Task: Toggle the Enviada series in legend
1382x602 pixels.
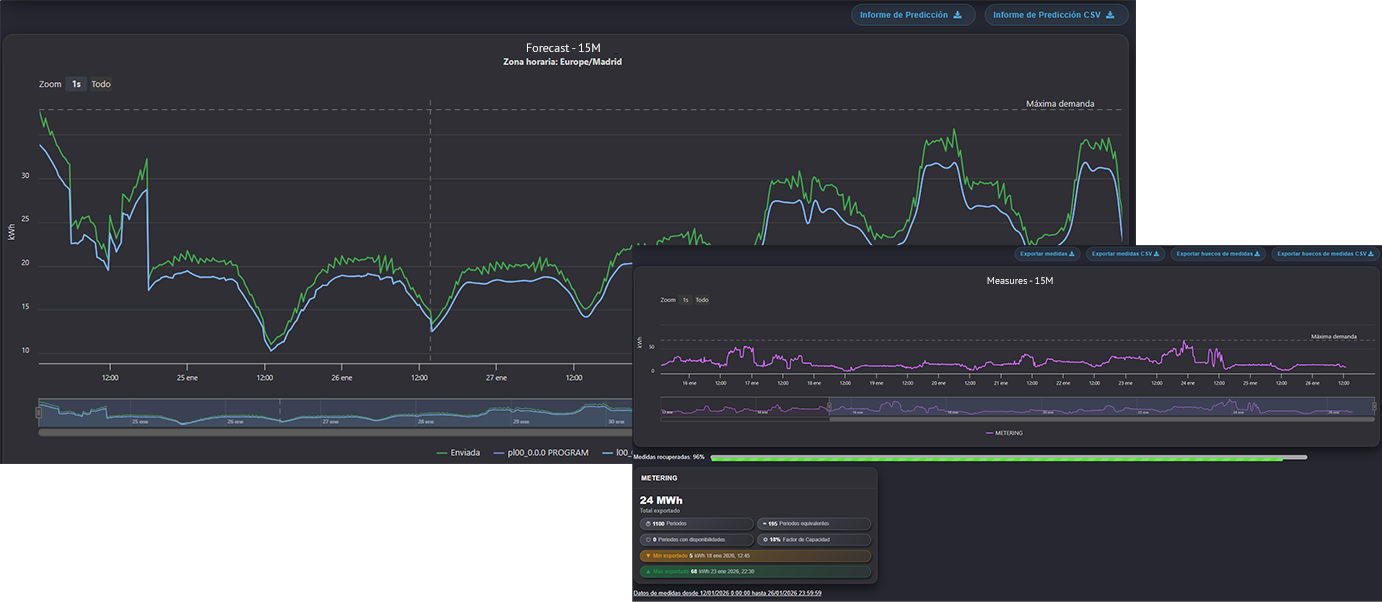Action: [x=459, y=453]
